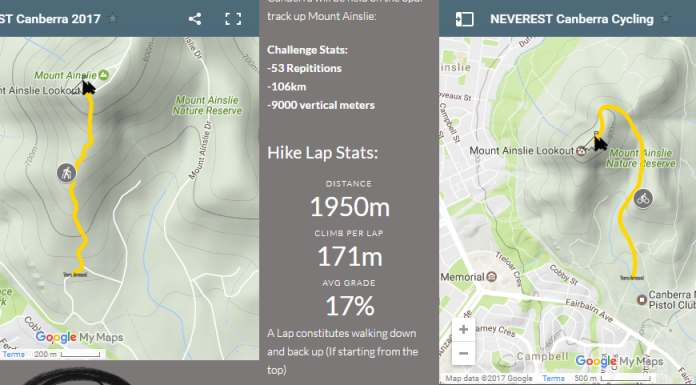Select the Mount Ainslie summit marker
The height and width of the screenshot is (385, 696).
[103, 75]
